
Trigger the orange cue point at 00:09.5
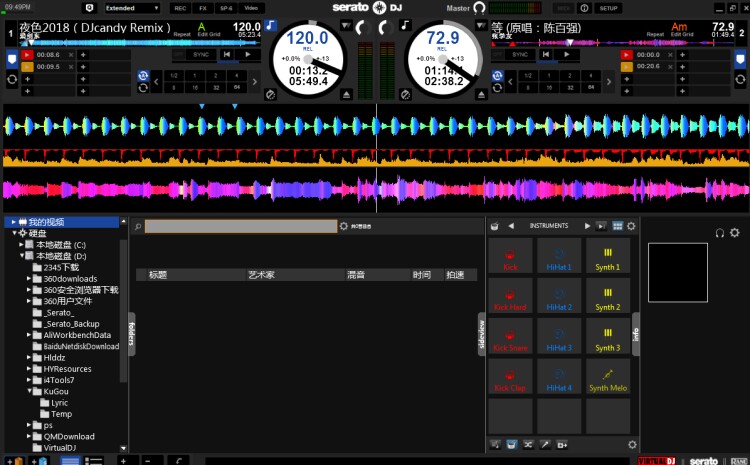(x=27, y=66)
